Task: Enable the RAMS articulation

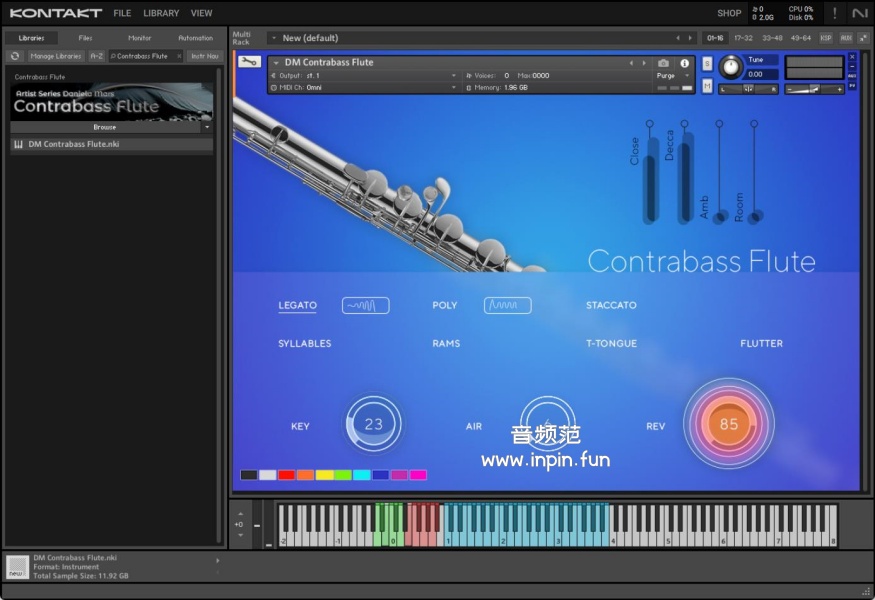Action: point(446,343)
